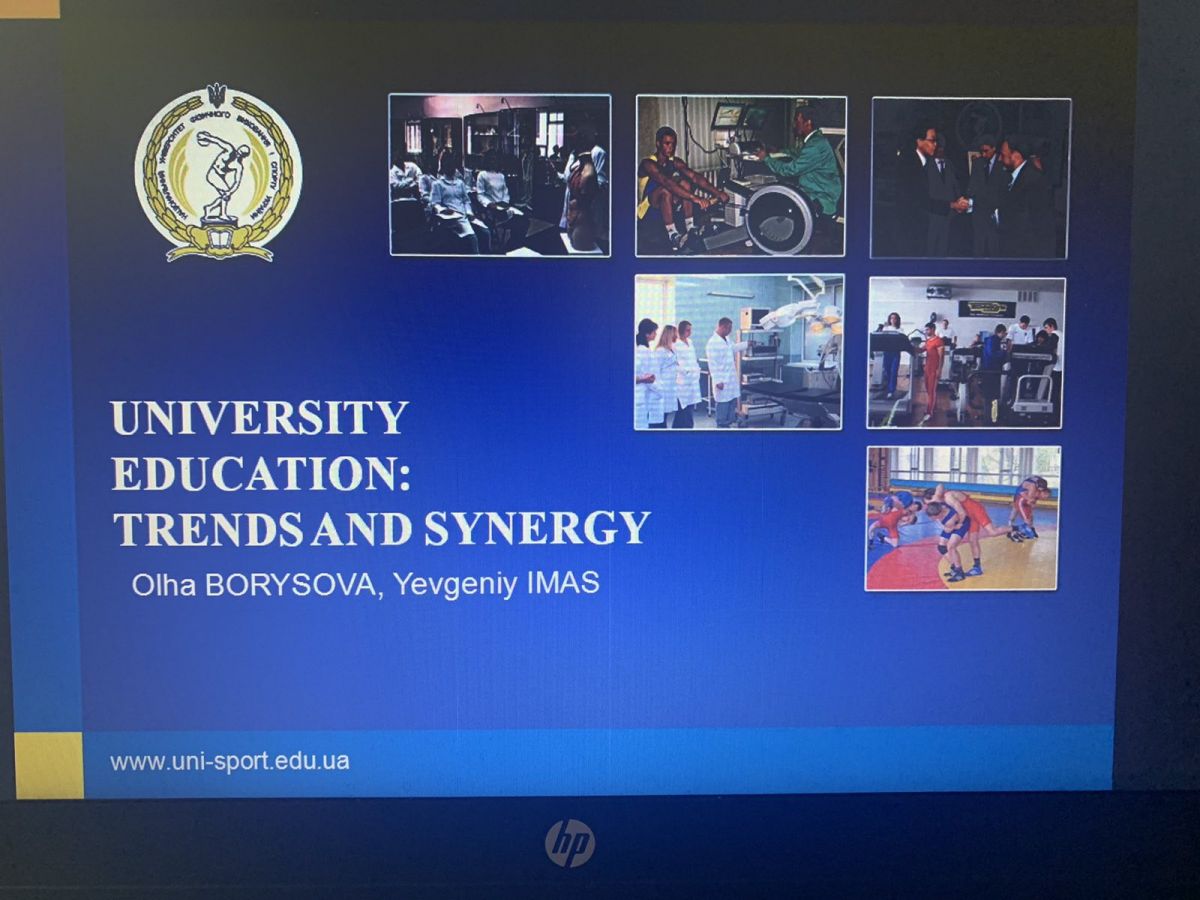1200x900 pixels.
Task: Open the gym treadmill testing photo
Action: click(x=965, y=353)
